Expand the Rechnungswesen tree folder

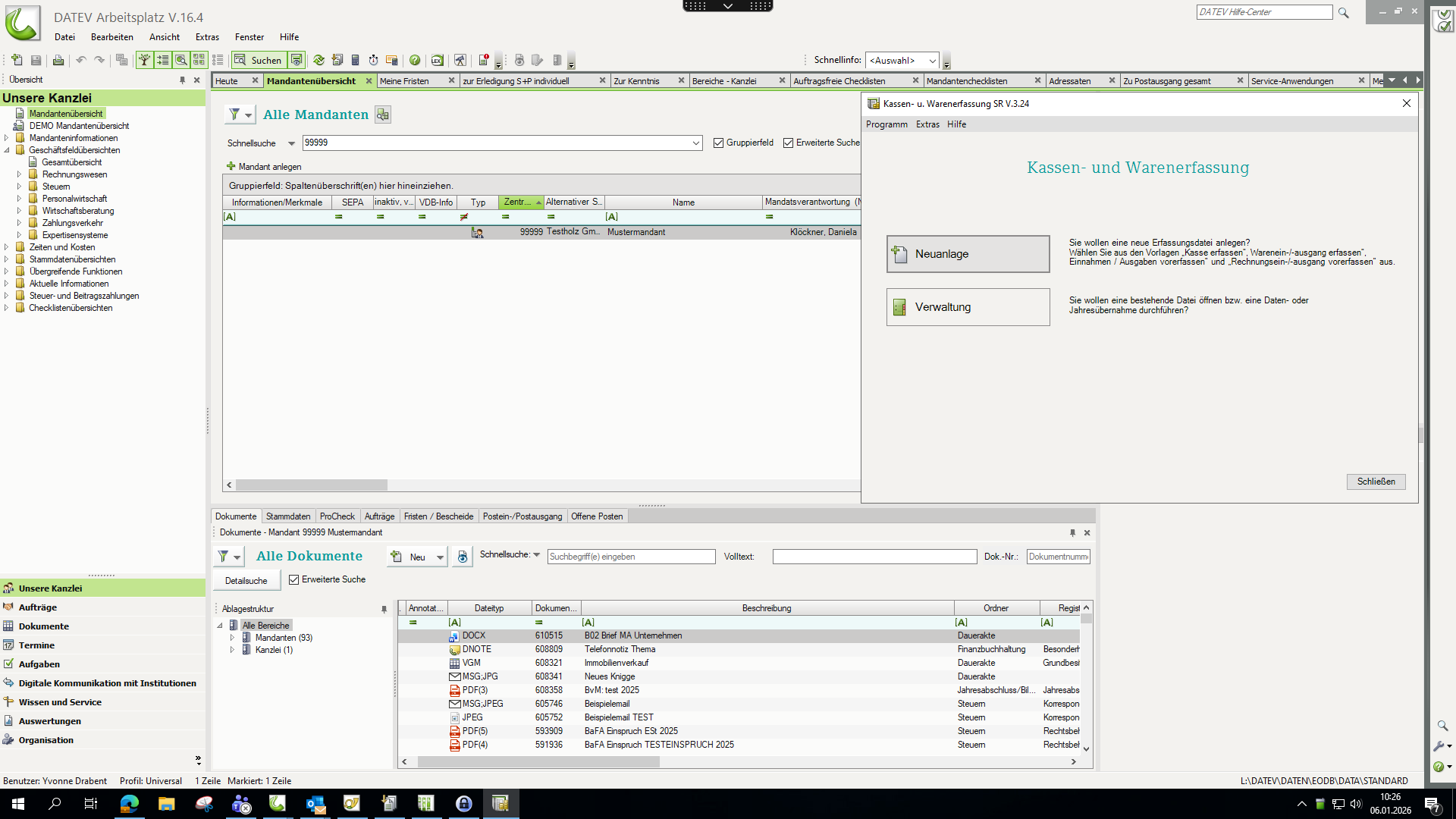click(x=19, y=174)
